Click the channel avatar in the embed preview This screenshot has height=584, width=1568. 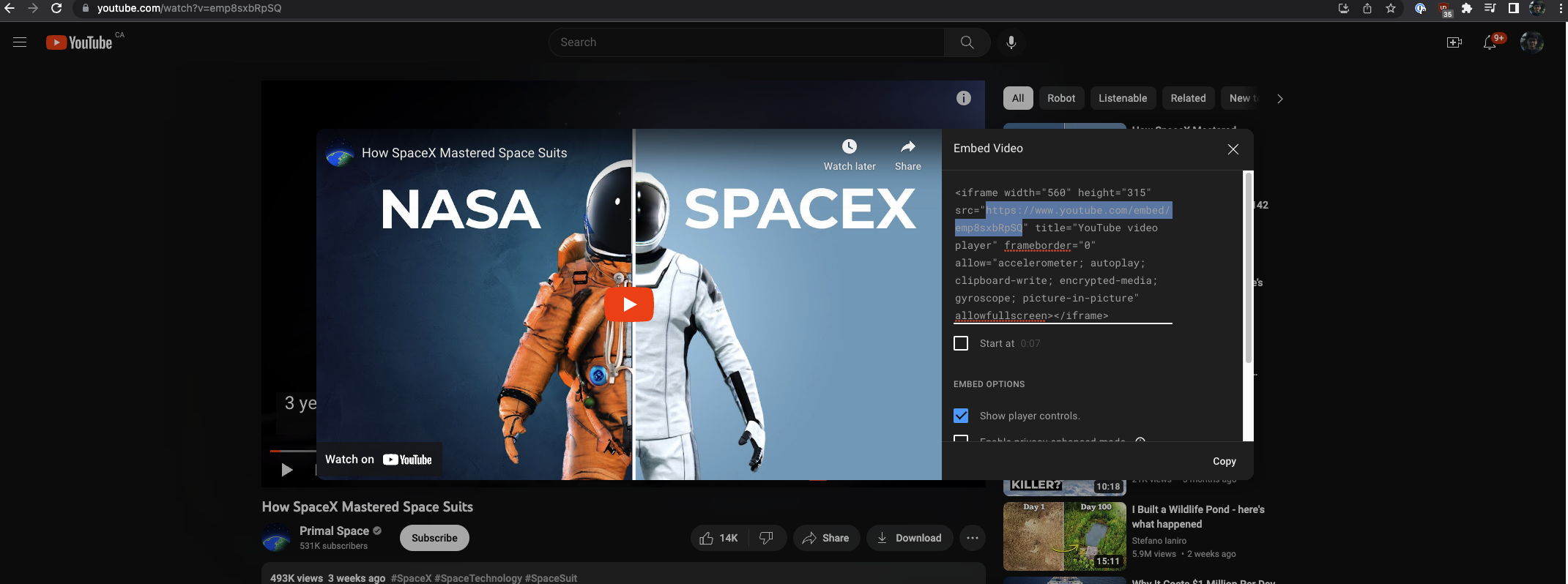click(340, 153)
